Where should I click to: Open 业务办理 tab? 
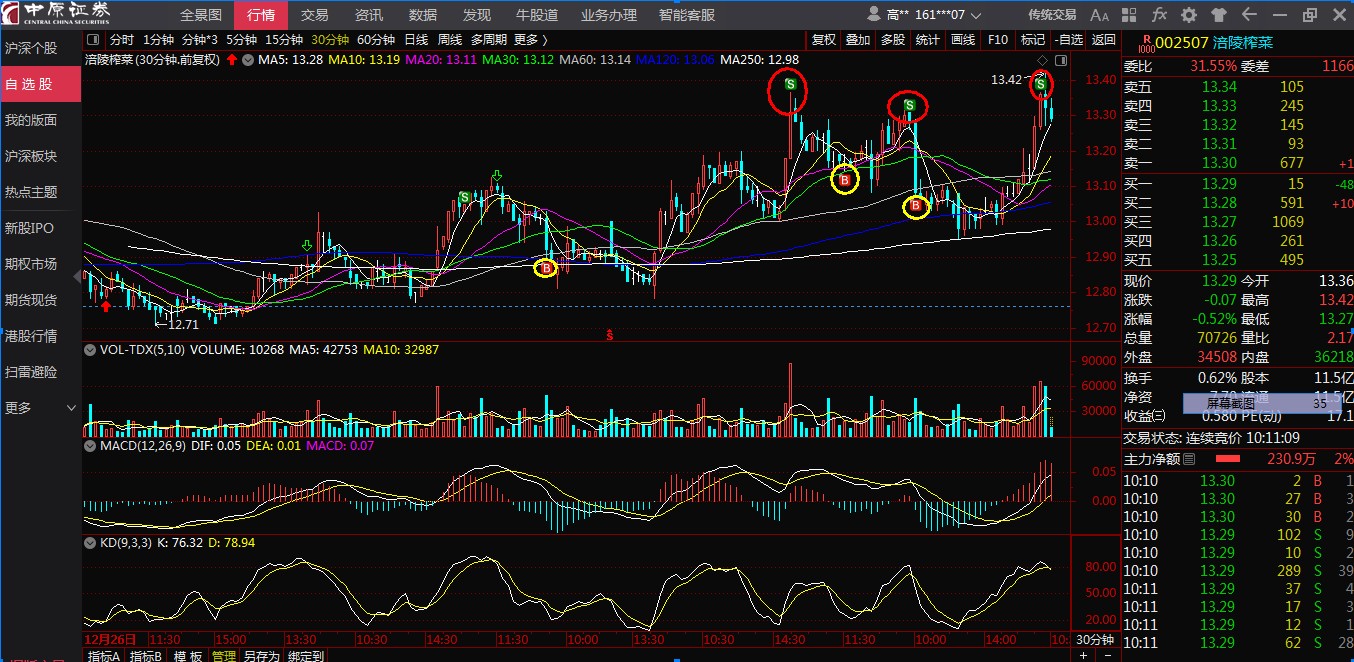click(609, 15)
